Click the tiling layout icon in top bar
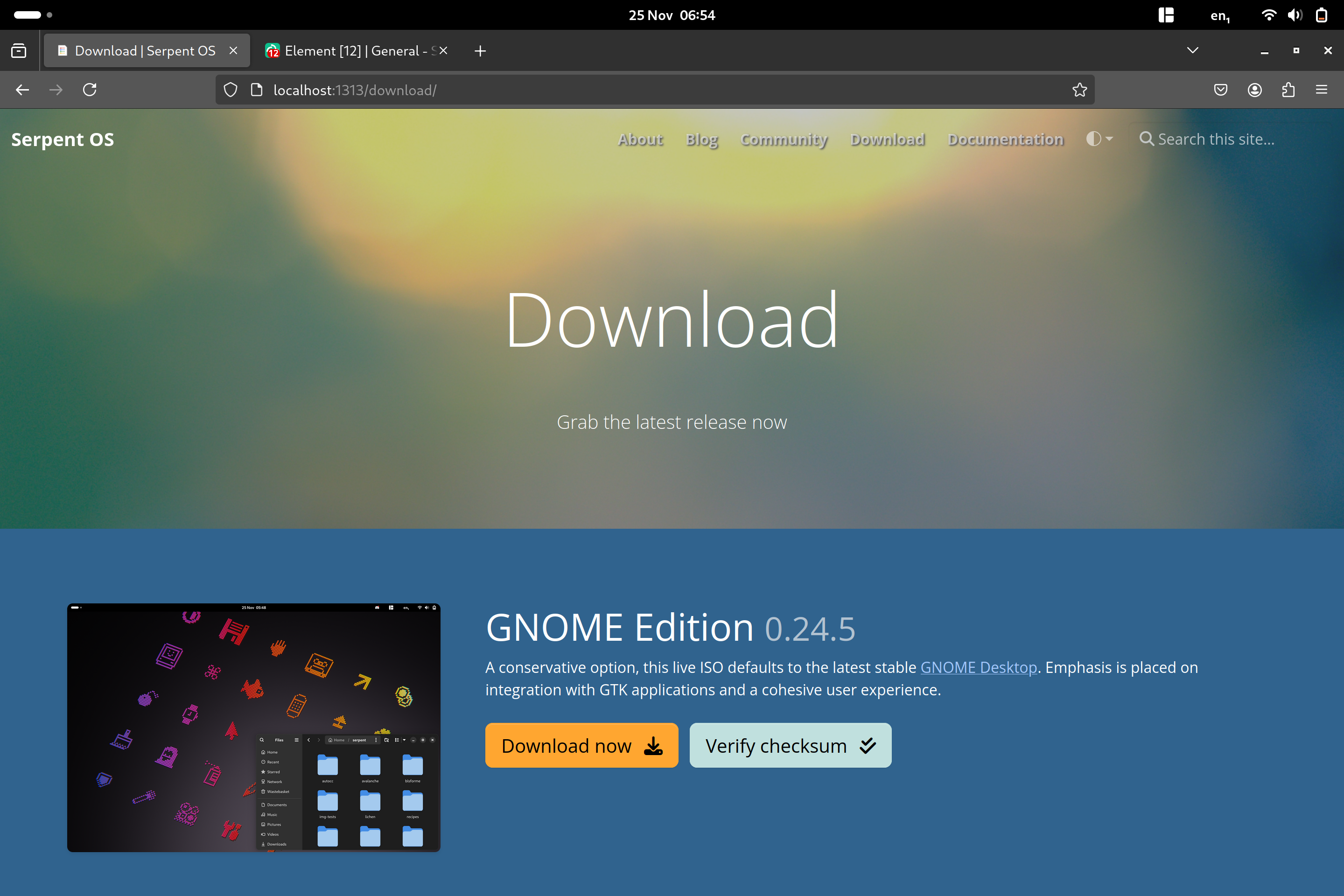The width and height of the screenshot is (1344, 896). [x=1166, y=15]
